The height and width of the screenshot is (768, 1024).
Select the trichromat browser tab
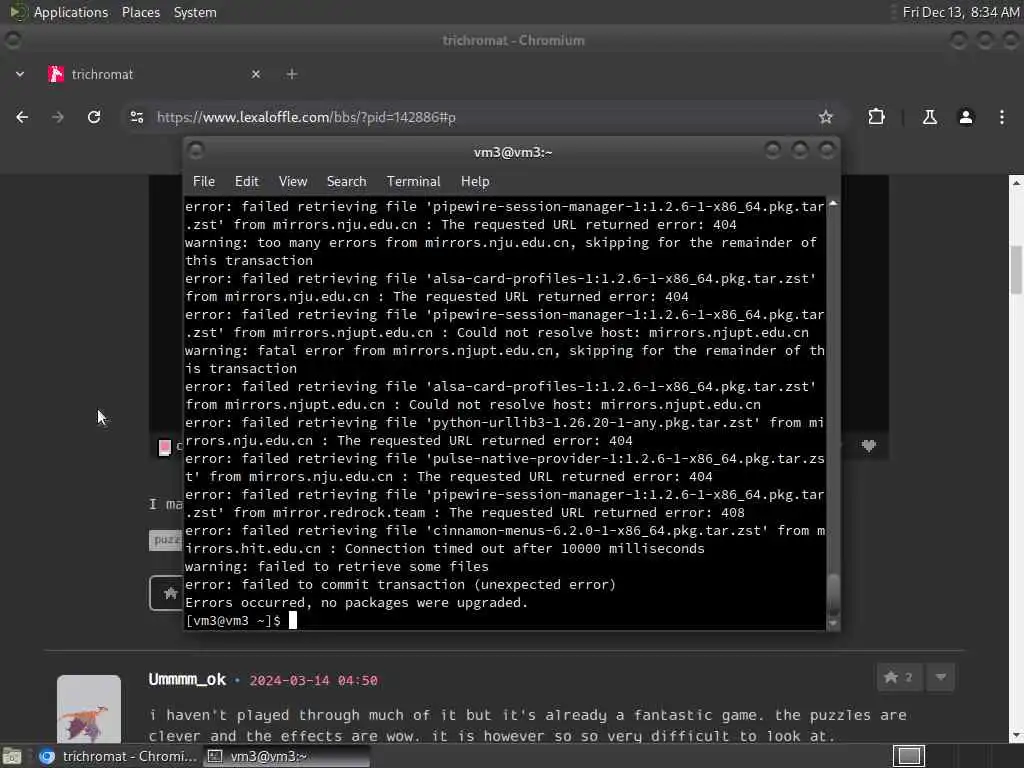pos(155,74)
